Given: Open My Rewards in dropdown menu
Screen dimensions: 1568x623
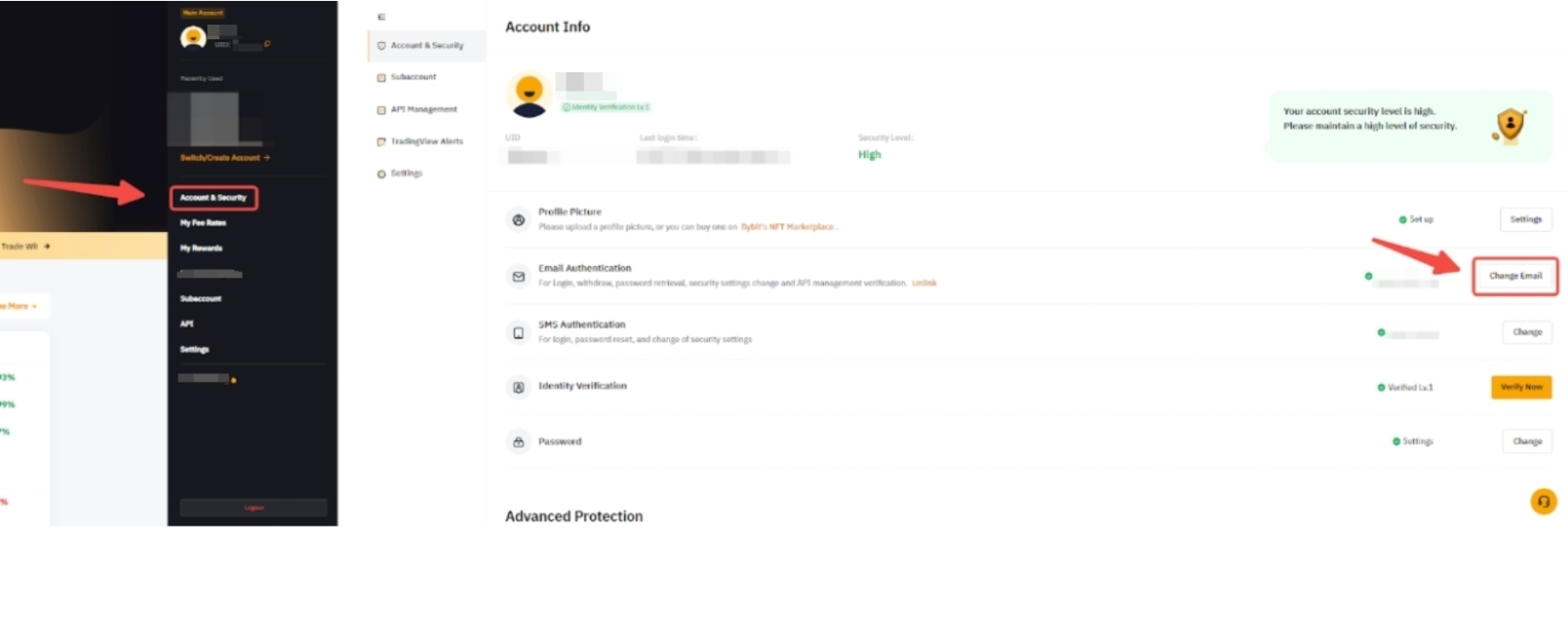Looking at the screenshot, I should pyautogui.click(x=201, y=248).
